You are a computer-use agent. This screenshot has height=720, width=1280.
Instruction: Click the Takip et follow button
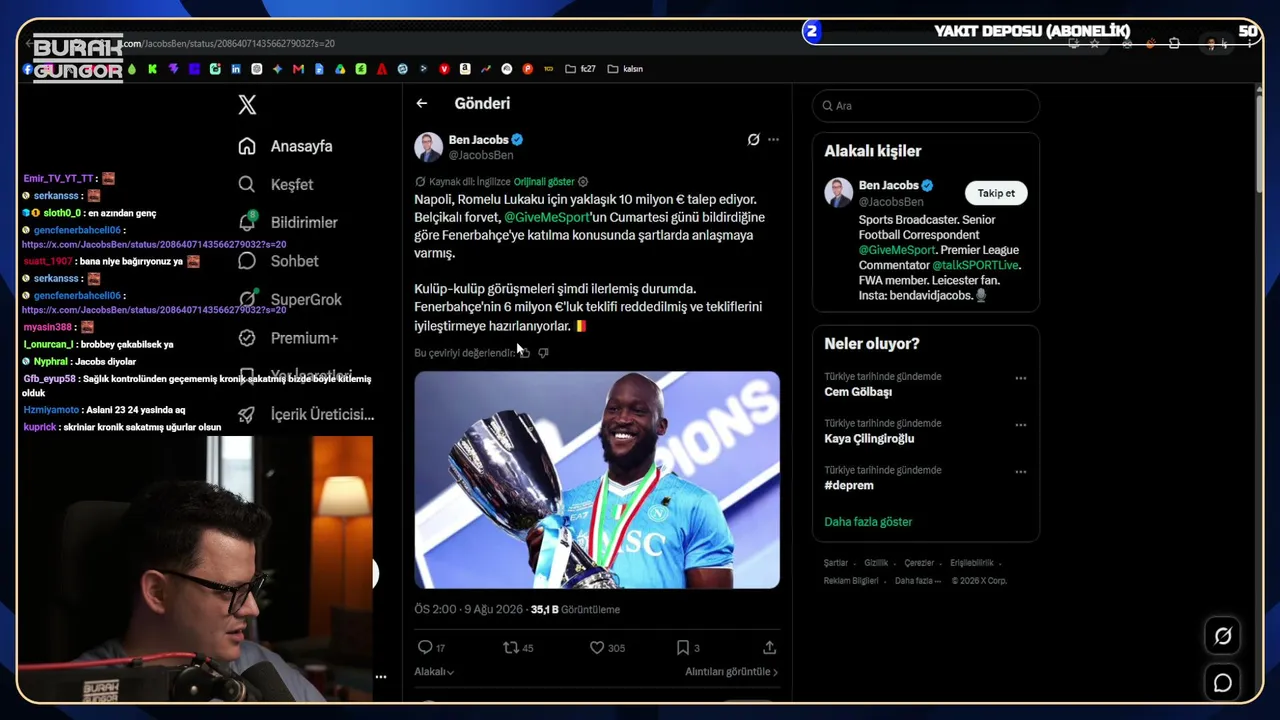click(996, 193)
